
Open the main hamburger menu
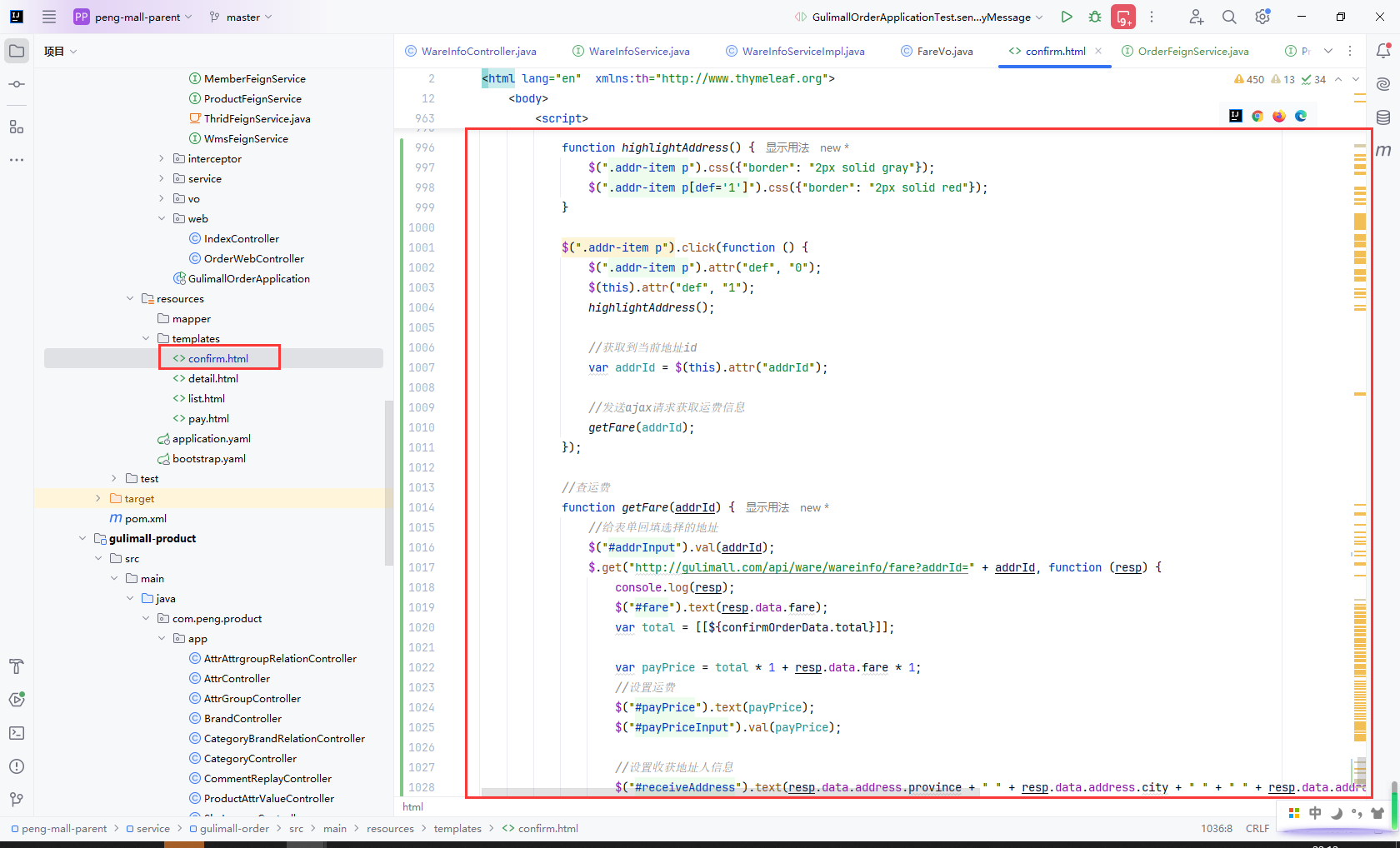[49, 17]
